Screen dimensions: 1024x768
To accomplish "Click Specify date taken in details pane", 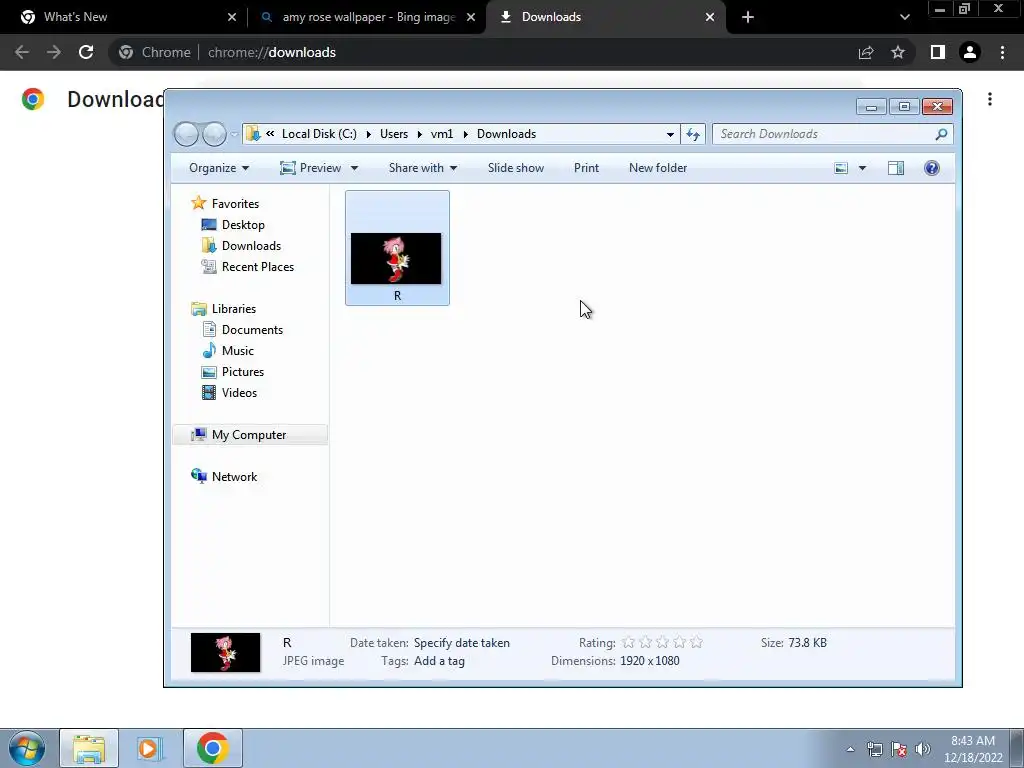I will coord(462,643).
